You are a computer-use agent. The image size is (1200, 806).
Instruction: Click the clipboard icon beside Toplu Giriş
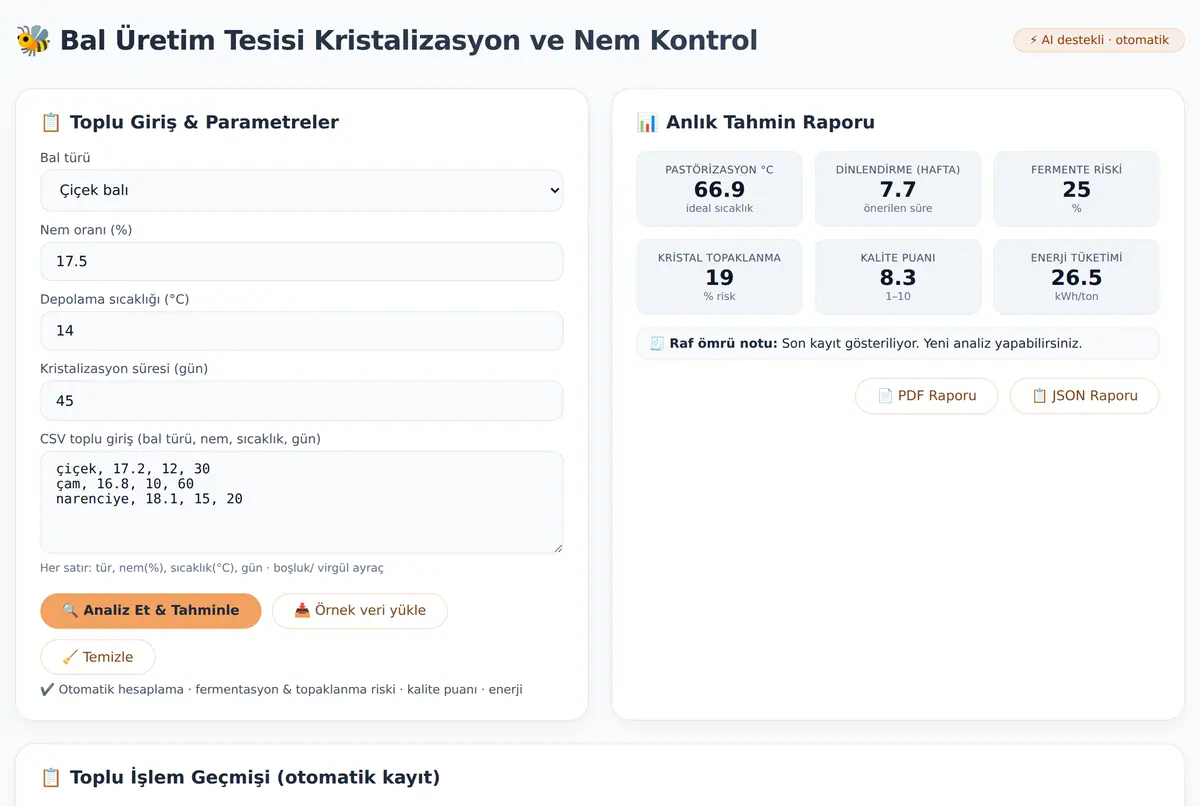(51, 122)
